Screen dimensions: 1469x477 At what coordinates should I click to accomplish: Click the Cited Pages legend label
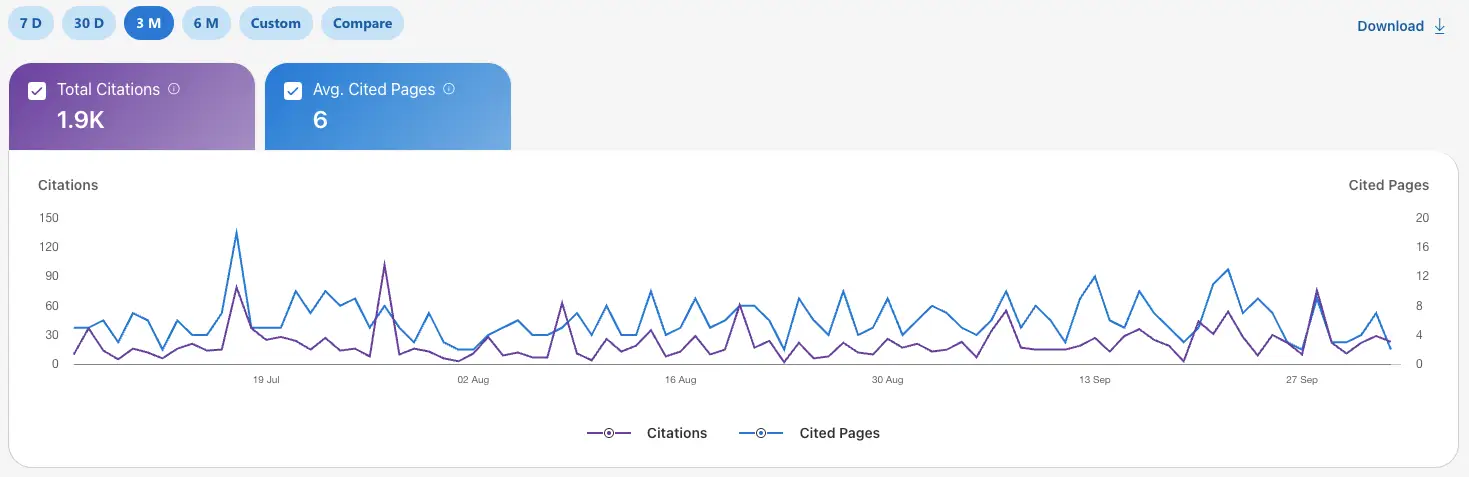point(840,433)
